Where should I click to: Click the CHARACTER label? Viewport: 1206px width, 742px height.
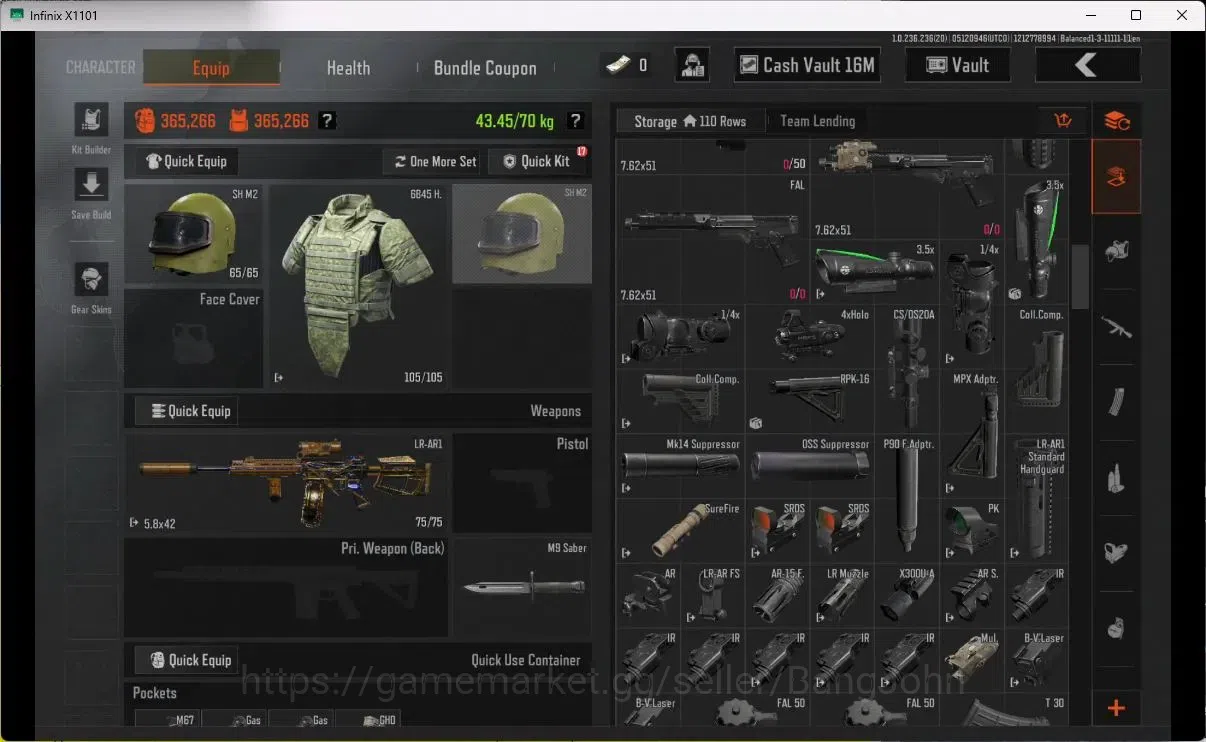(100, 67)
